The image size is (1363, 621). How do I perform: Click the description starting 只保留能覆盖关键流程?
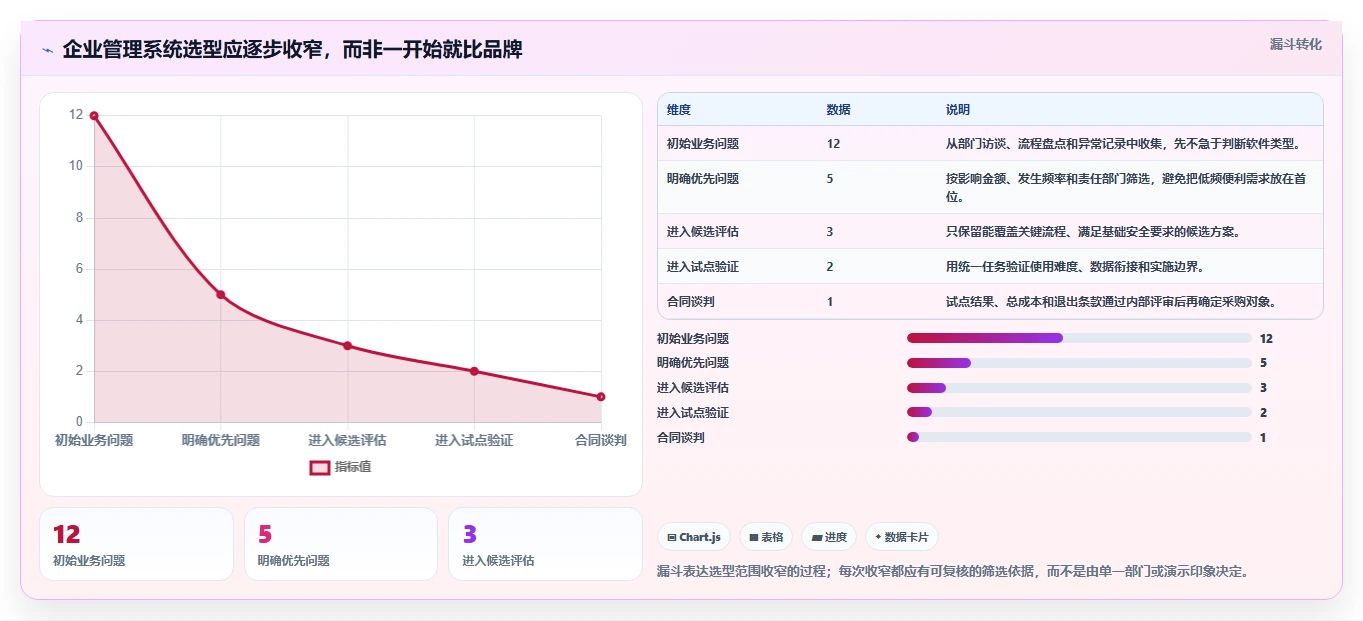tap(1093, 232)
